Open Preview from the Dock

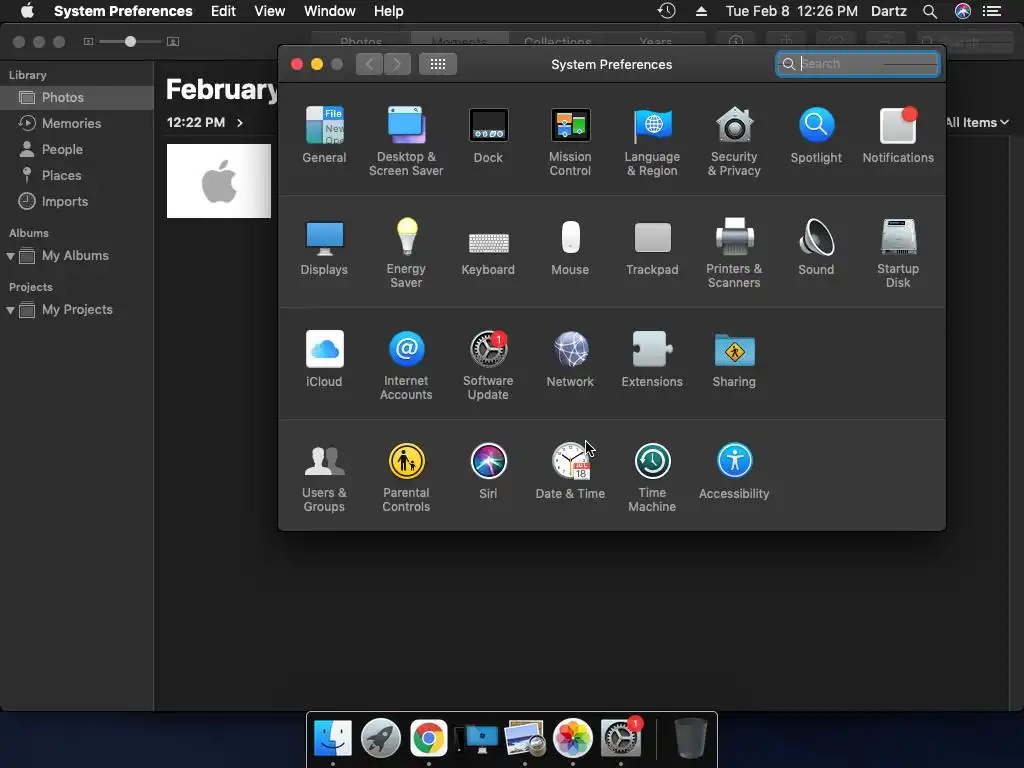tap(524, 738)
